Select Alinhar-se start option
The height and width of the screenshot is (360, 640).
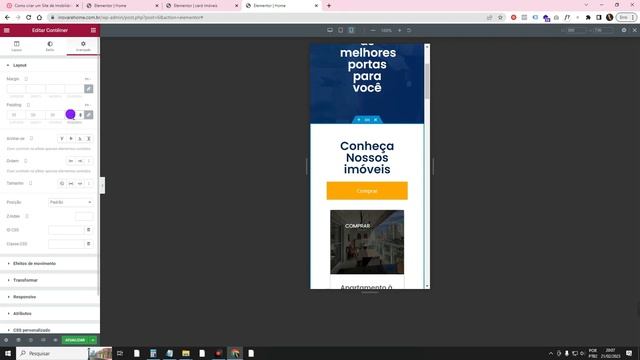(62, 139)
